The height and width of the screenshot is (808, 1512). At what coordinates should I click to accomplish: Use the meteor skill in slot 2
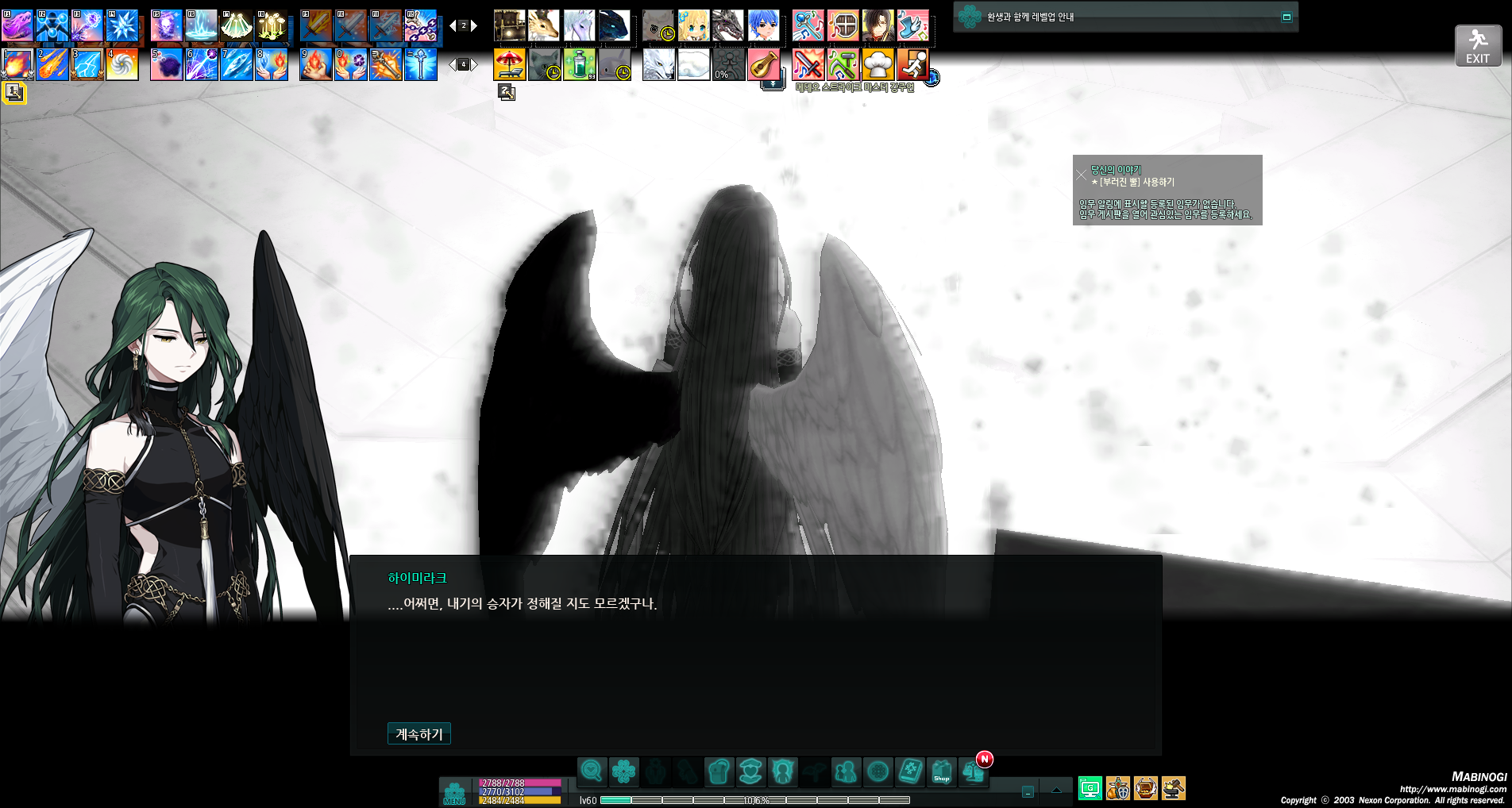pyautogui.click(x=52, y=64)
